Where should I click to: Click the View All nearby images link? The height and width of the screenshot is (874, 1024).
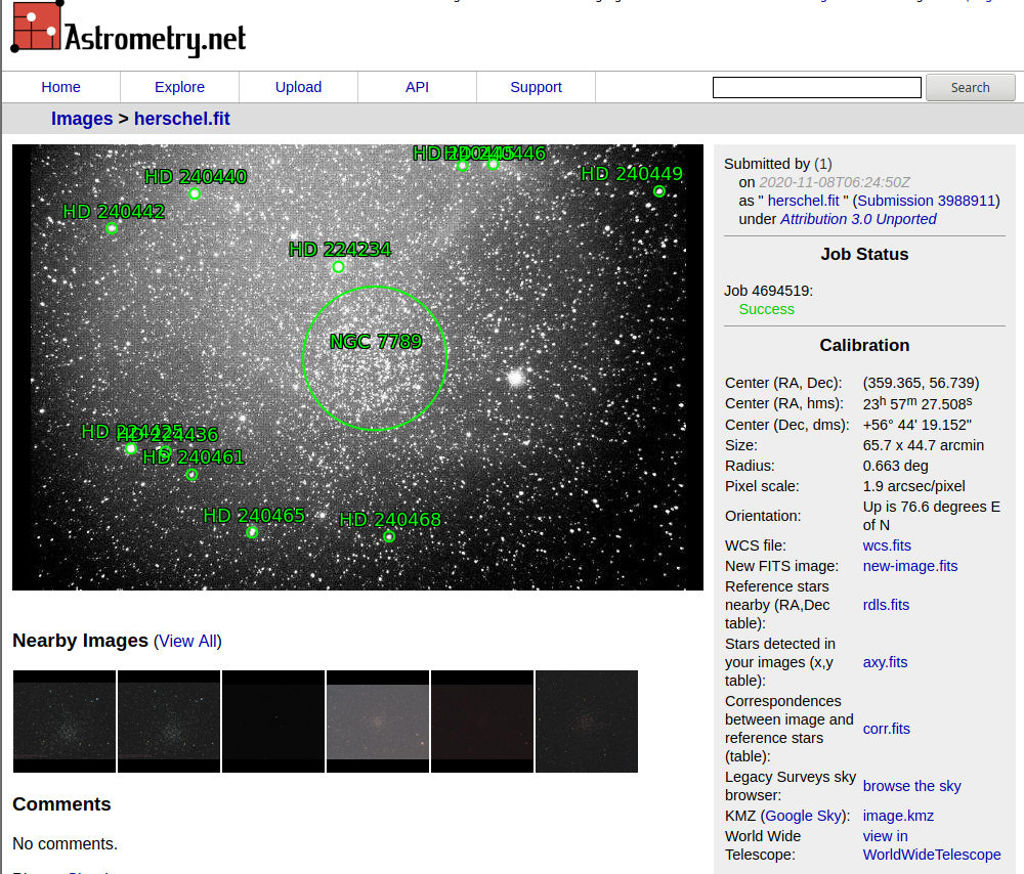(187, 641)
